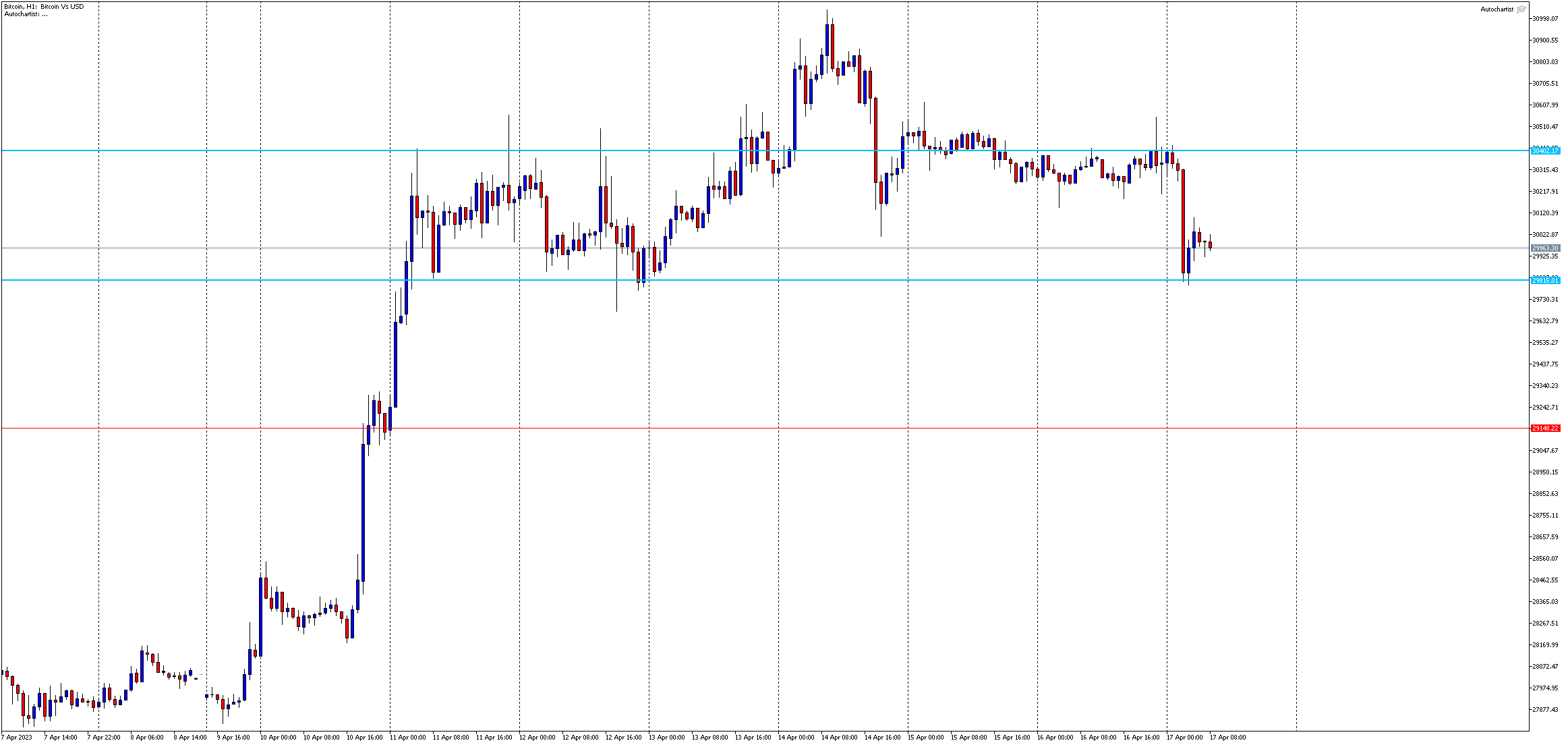Click the Autochartist graduation cap icon

1521,9
